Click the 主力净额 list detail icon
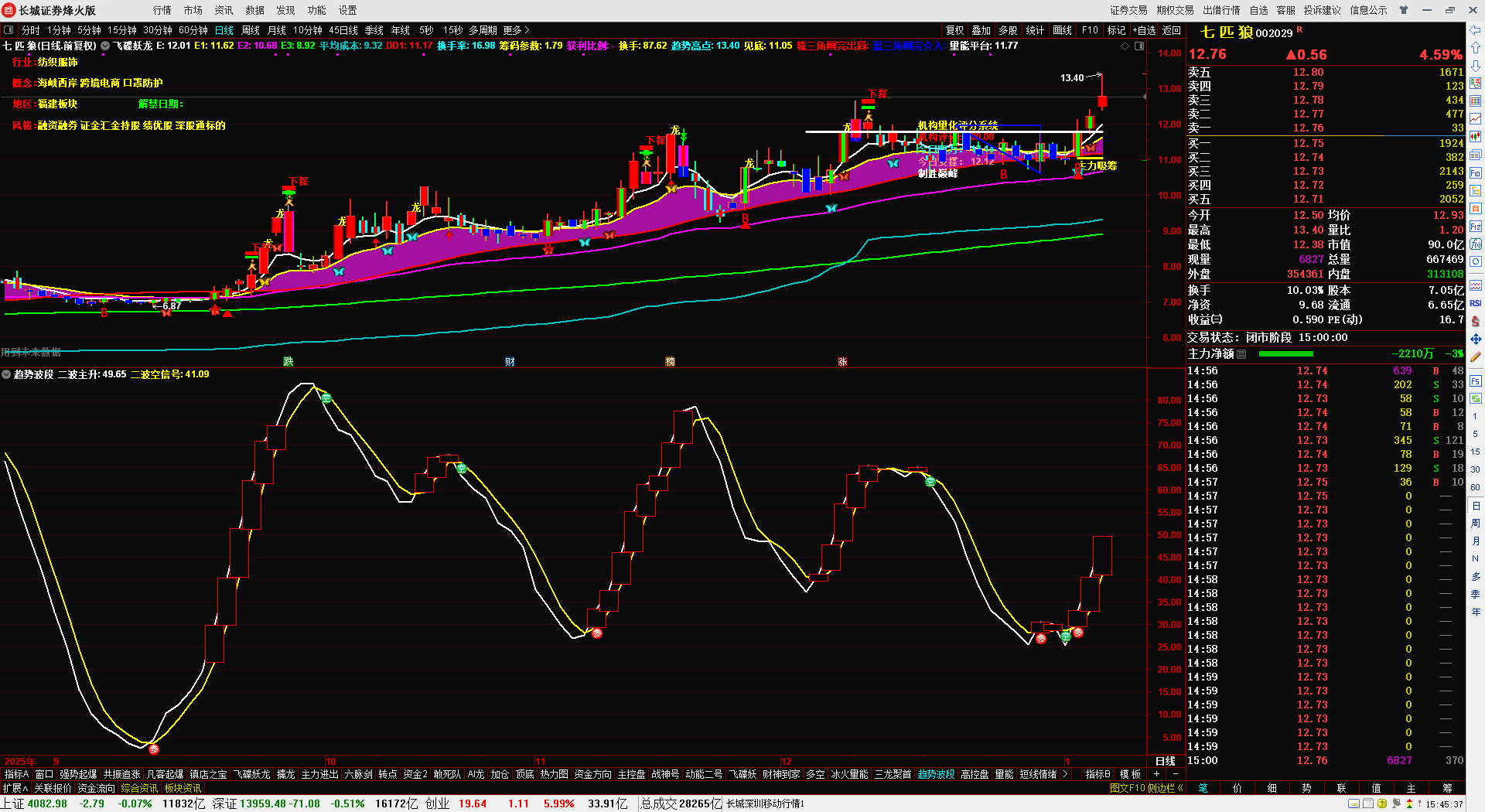The image size is (1485, 812). [x=1241, y=354]
